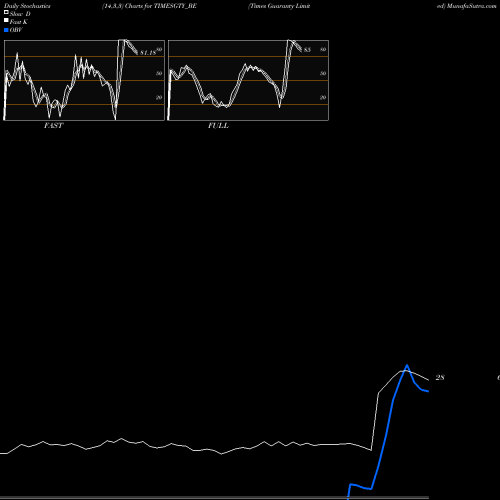Click the 81.18 value in FAST chart
The image size is (500, 500).
(x=148, y=53)
